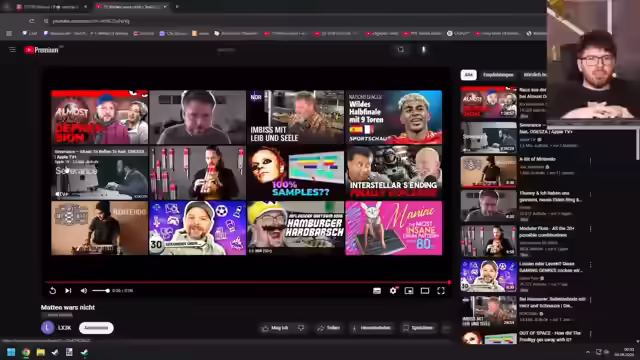Toggle theater mode in the player
Screen dimensions: 640x360
(x=425, y=291)
